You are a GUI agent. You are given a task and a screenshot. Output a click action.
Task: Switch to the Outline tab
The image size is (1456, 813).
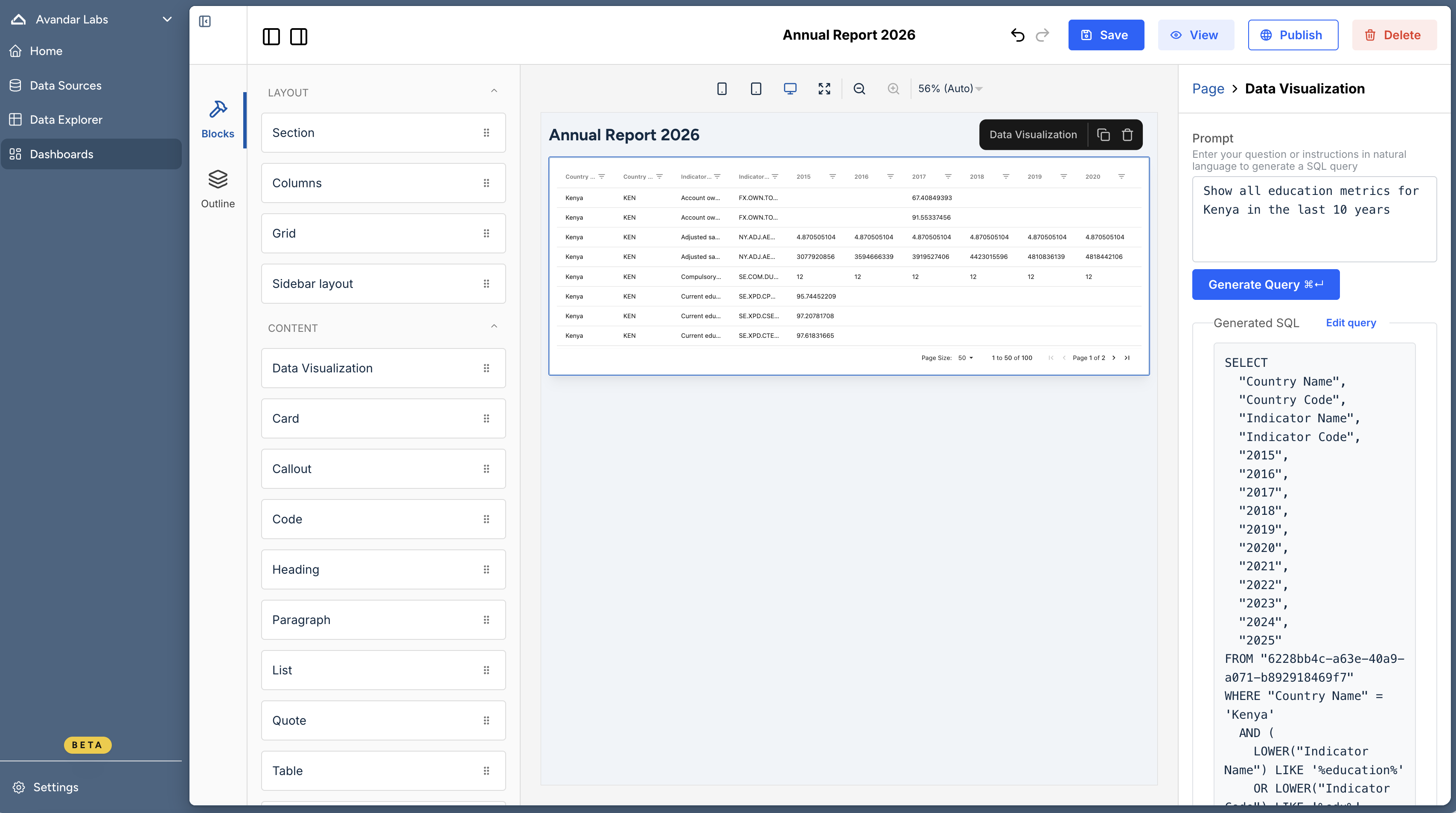tap(218, 189)
